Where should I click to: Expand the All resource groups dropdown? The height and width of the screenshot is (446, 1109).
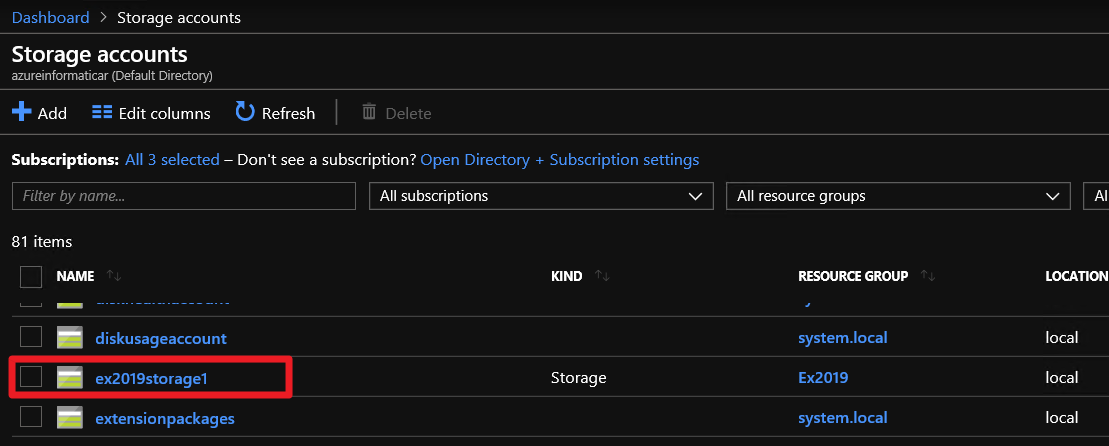coord(897,196)
